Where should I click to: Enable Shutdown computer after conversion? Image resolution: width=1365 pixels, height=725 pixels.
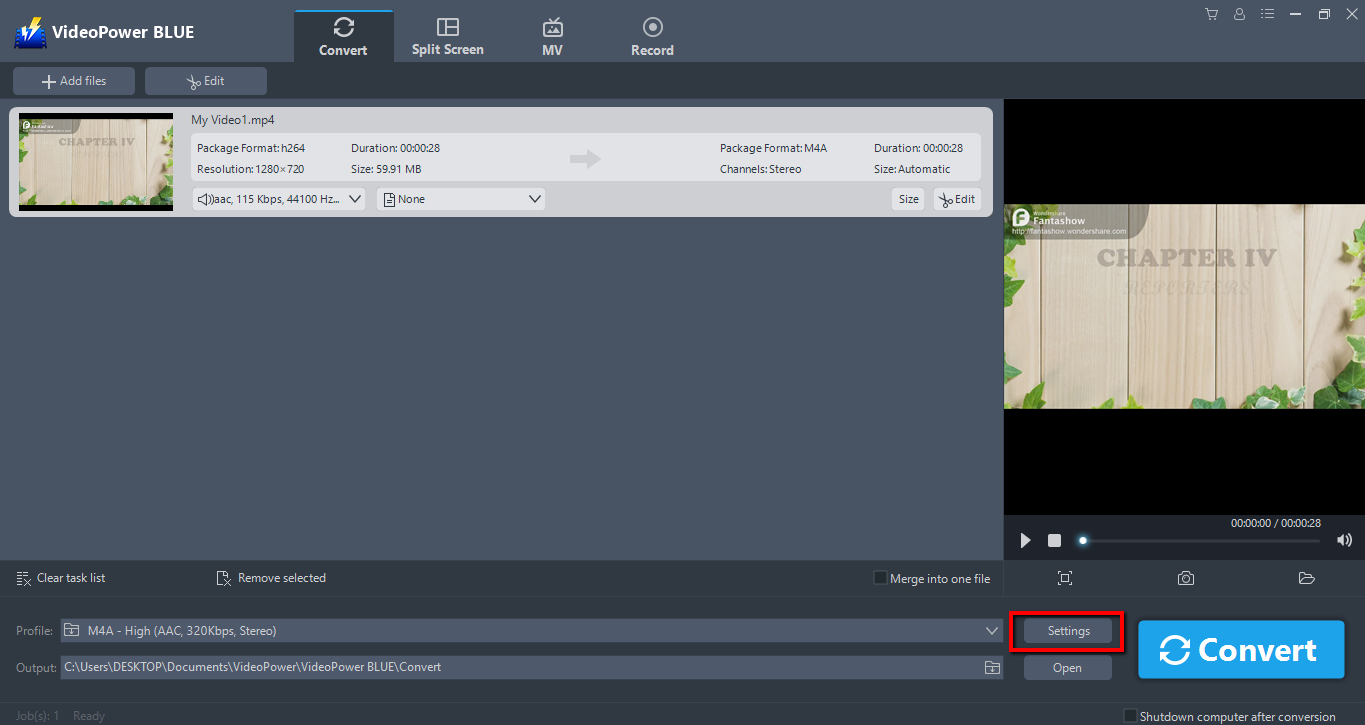(x=1131, y=716)
